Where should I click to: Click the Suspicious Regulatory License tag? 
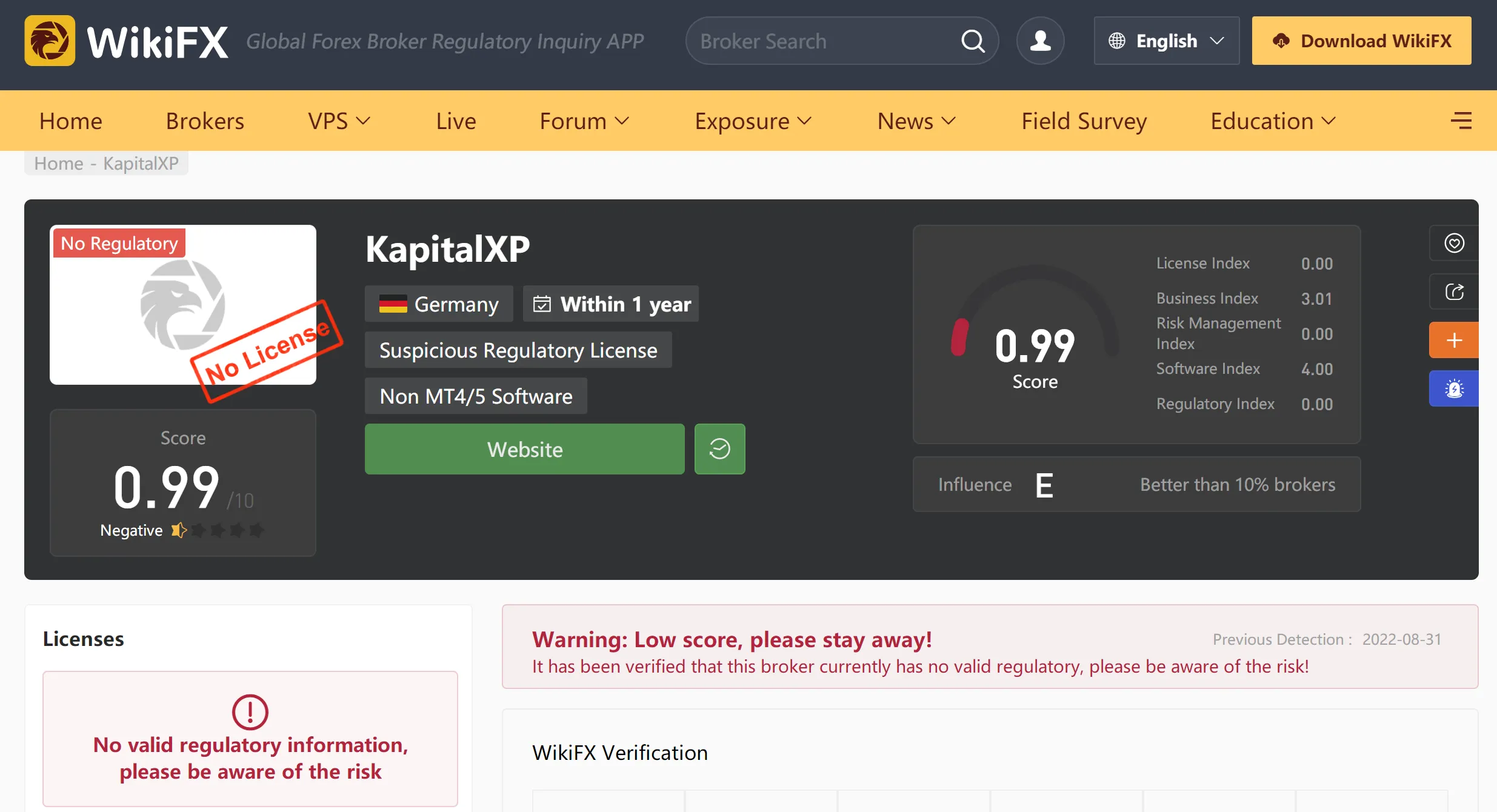tap(518, 350)
